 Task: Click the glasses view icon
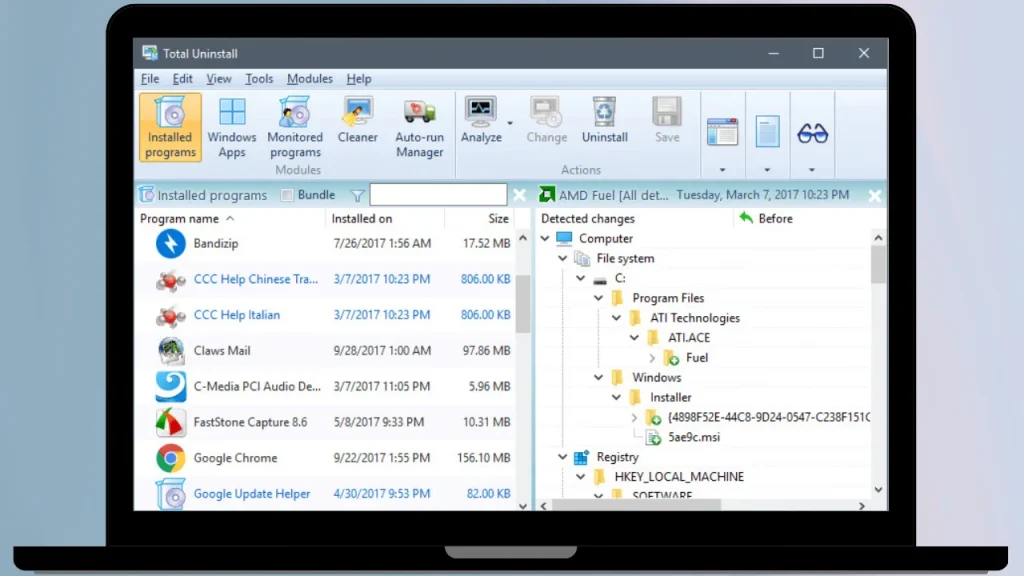click(812, 133)
